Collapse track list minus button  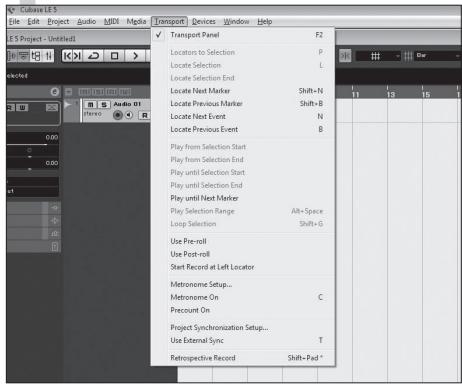click(68, 91)
